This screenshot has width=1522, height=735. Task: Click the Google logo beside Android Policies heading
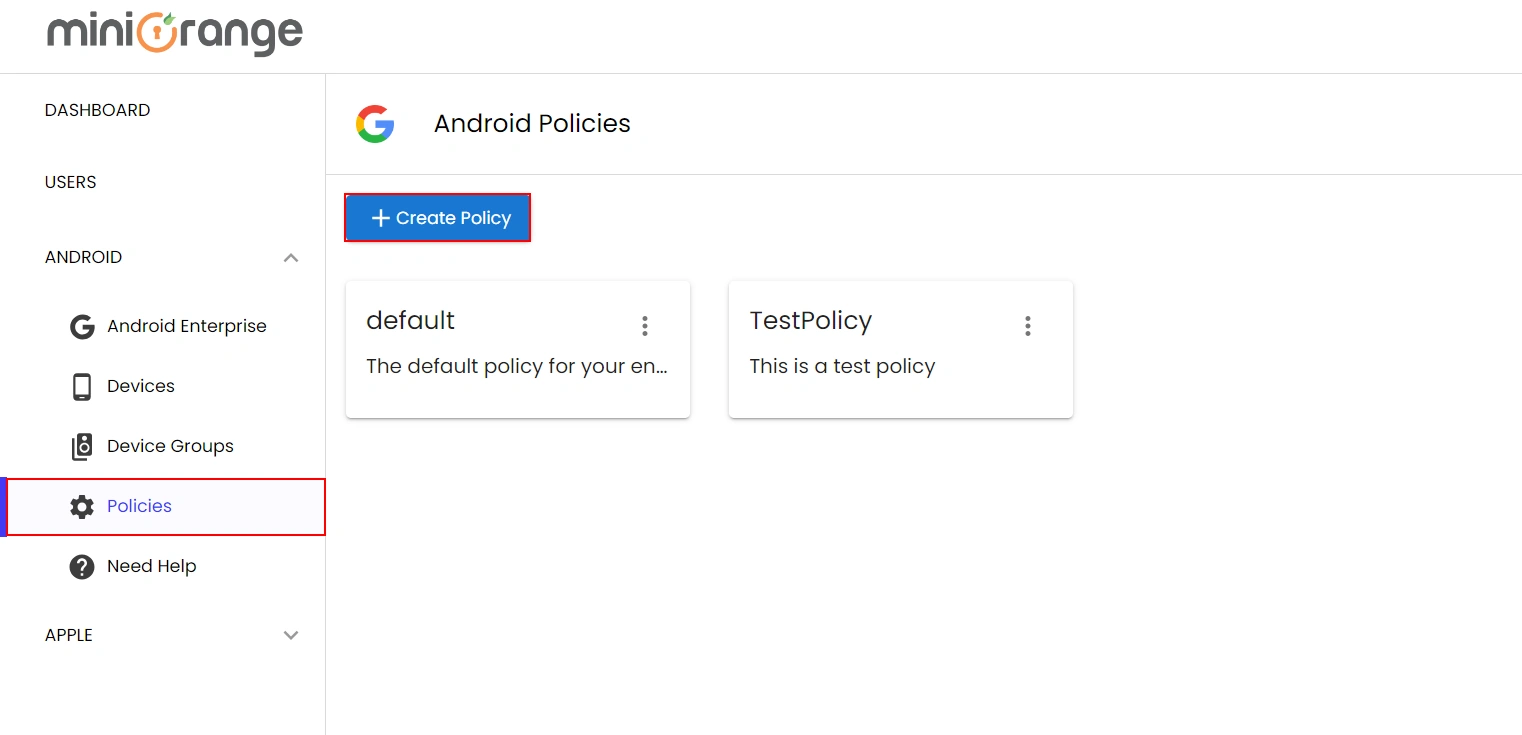(x=375, y=123)
